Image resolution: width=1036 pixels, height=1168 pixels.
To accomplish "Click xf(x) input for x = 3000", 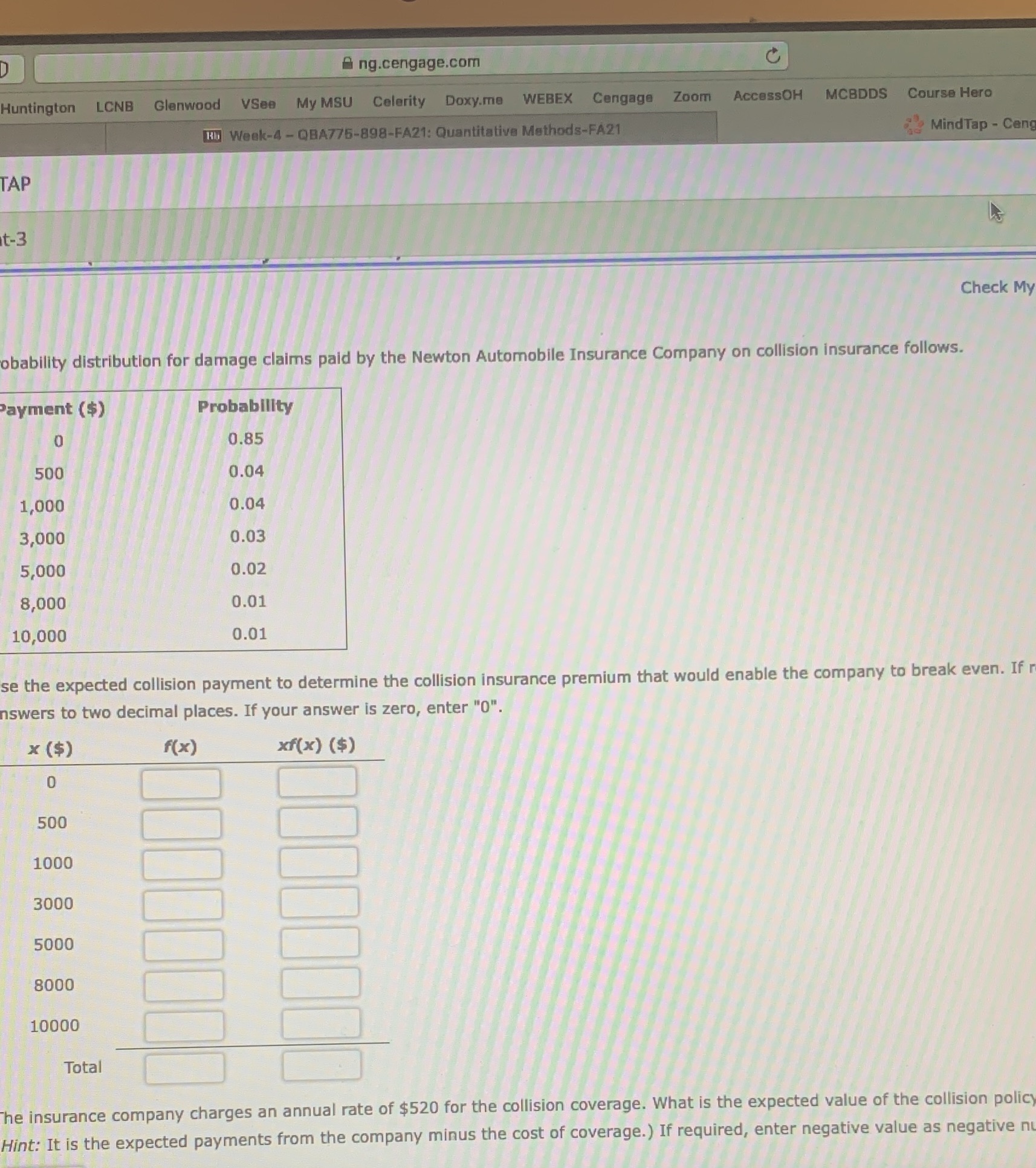I will (x=319, y=902).
